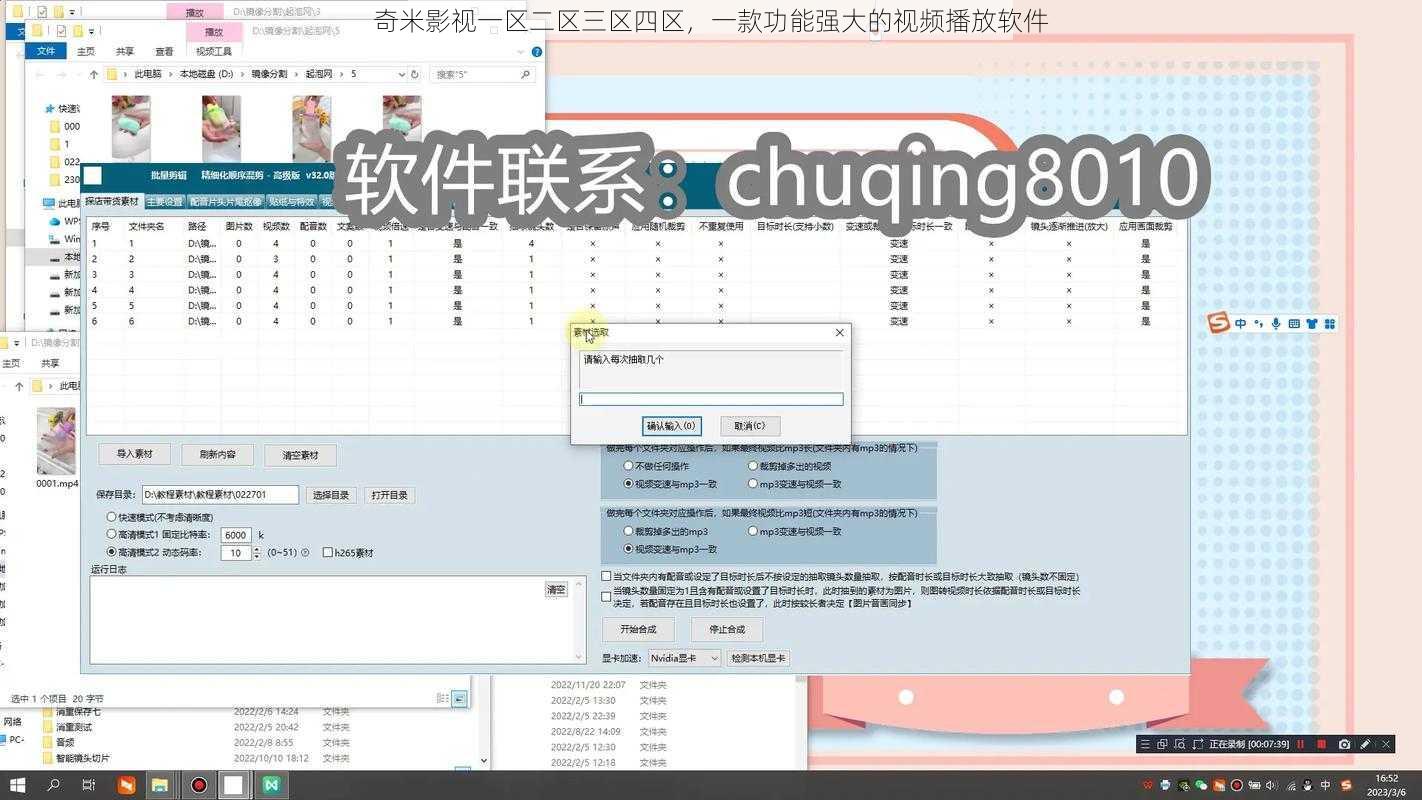1422x800 pixels.
Task: Click the WeChat tray icon
Action: tap(1202, 785)
